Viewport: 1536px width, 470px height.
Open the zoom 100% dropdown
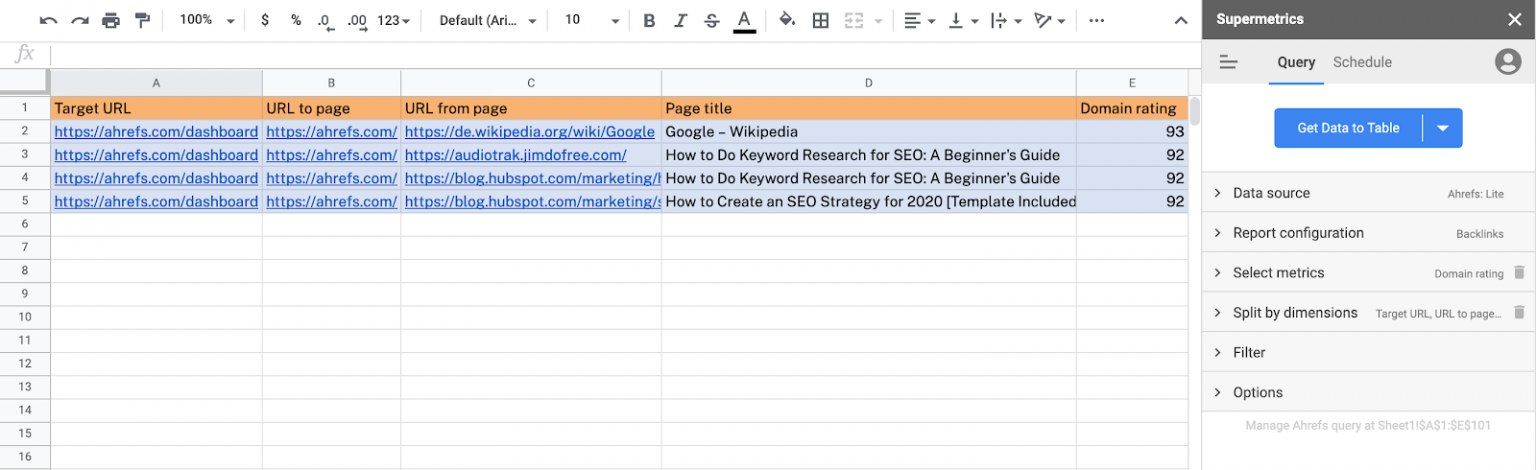pyautogui.click(x=207, y=20)
